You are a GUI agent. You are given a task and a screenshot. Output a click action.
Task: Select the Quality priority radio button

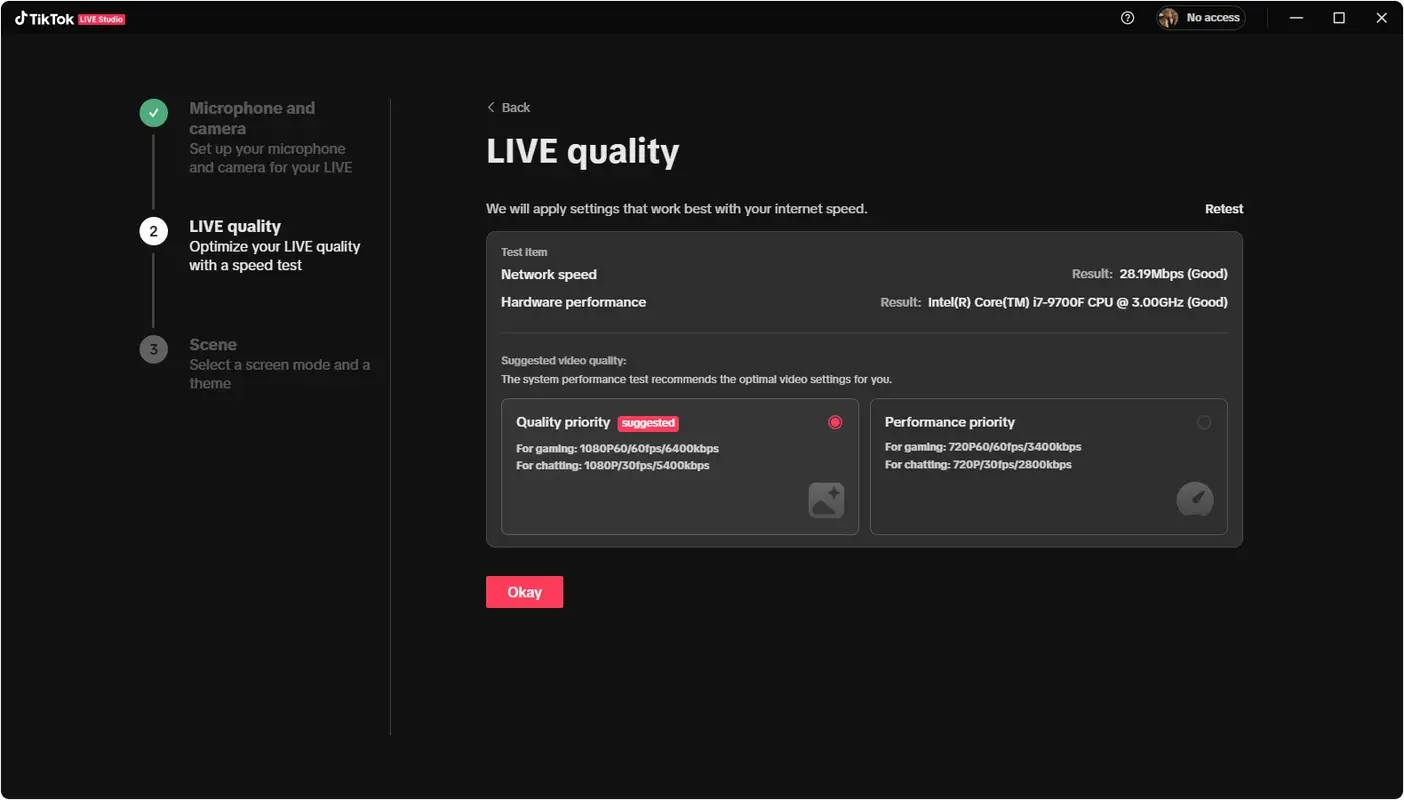click(x=835, y=422)
